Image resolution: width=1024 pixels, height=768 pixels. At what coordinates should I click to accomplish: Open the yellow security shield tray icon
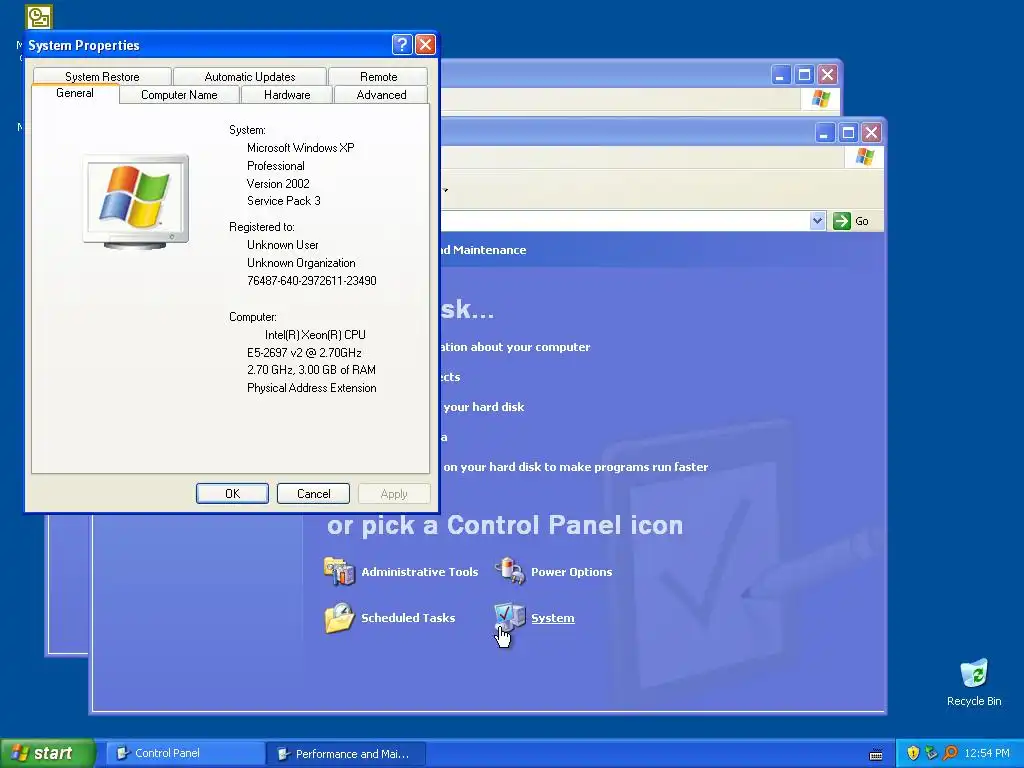click(913, 753)
